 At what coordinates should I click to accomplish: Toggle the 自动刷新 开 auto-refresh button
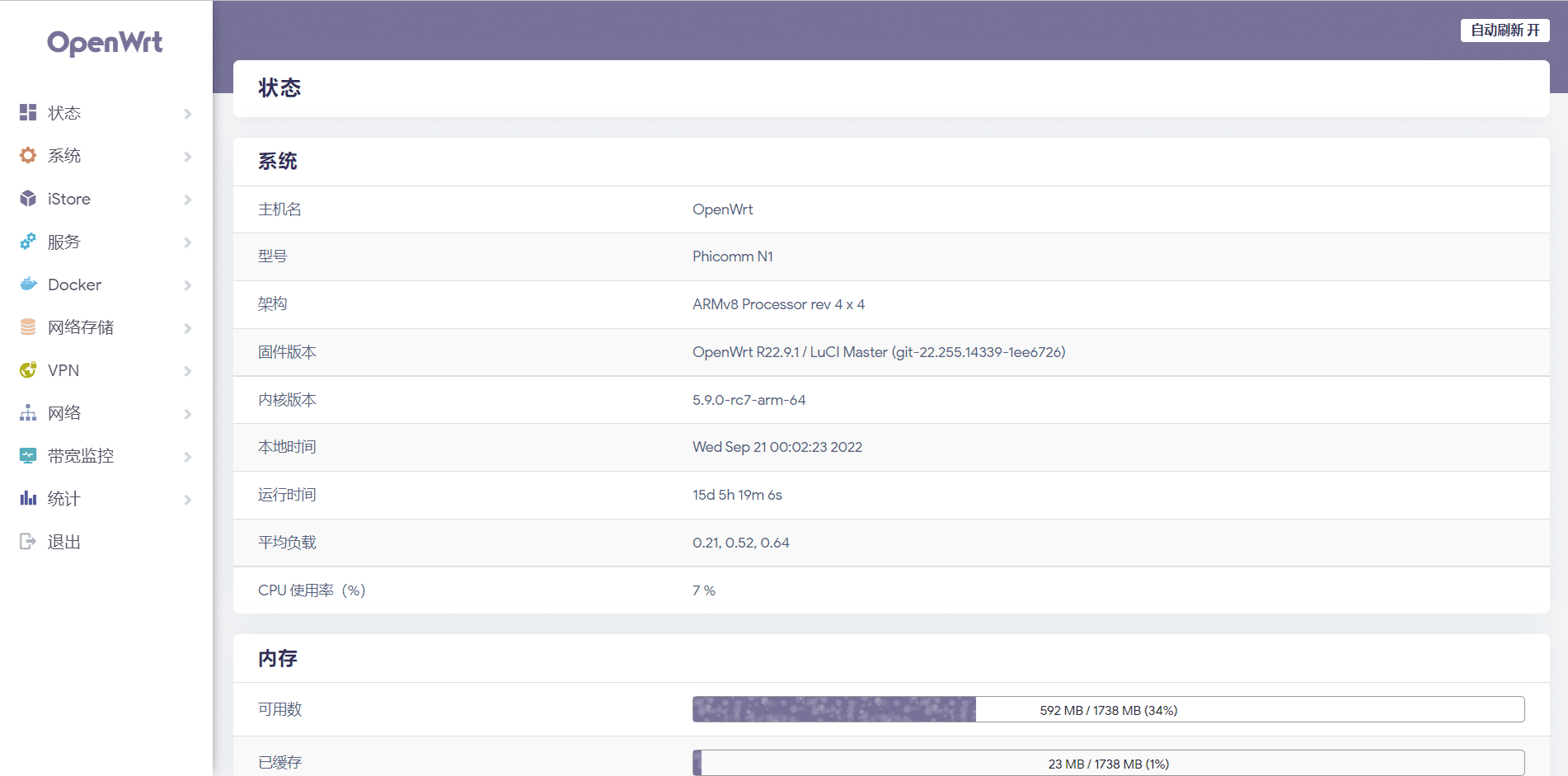(1505, 31)
